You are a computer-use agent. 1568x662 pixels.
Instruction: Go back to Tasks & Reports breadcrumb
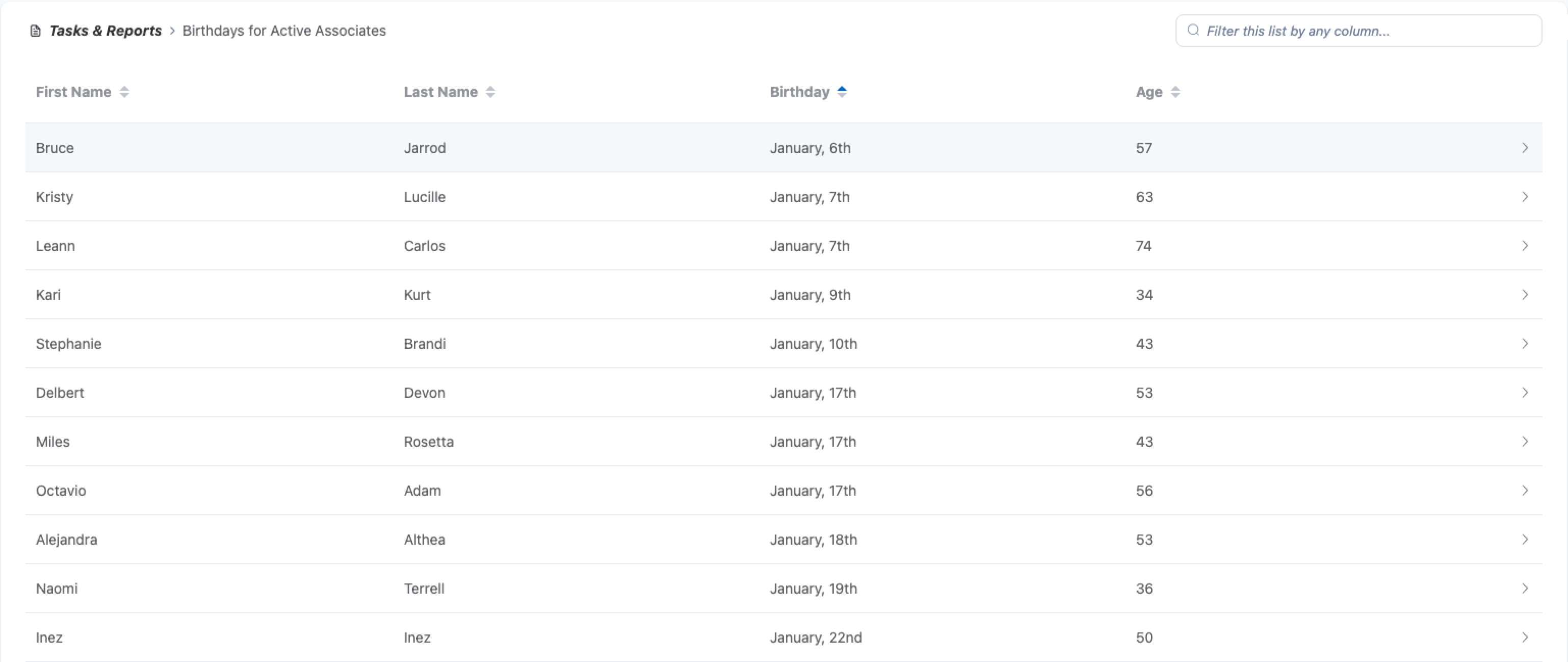click(x=106, y=31)
